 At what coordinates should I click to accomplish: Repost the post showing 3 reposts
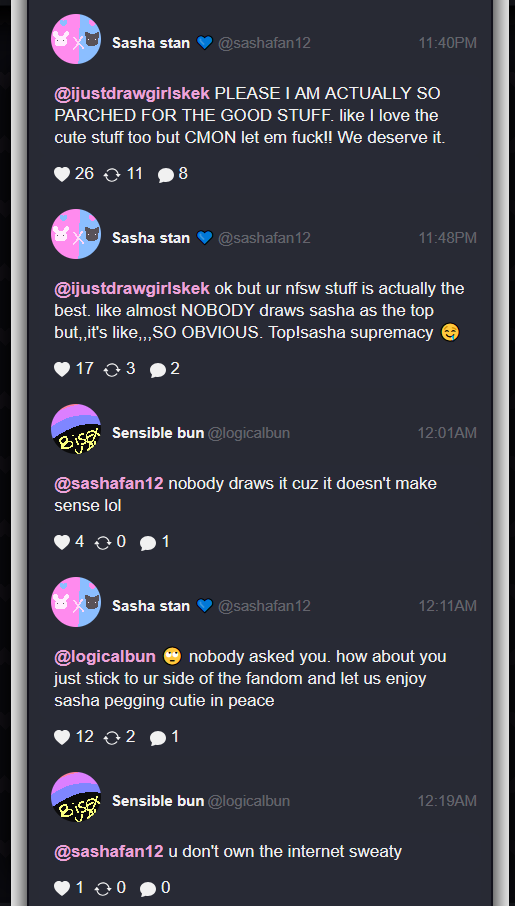pos(112,370)
